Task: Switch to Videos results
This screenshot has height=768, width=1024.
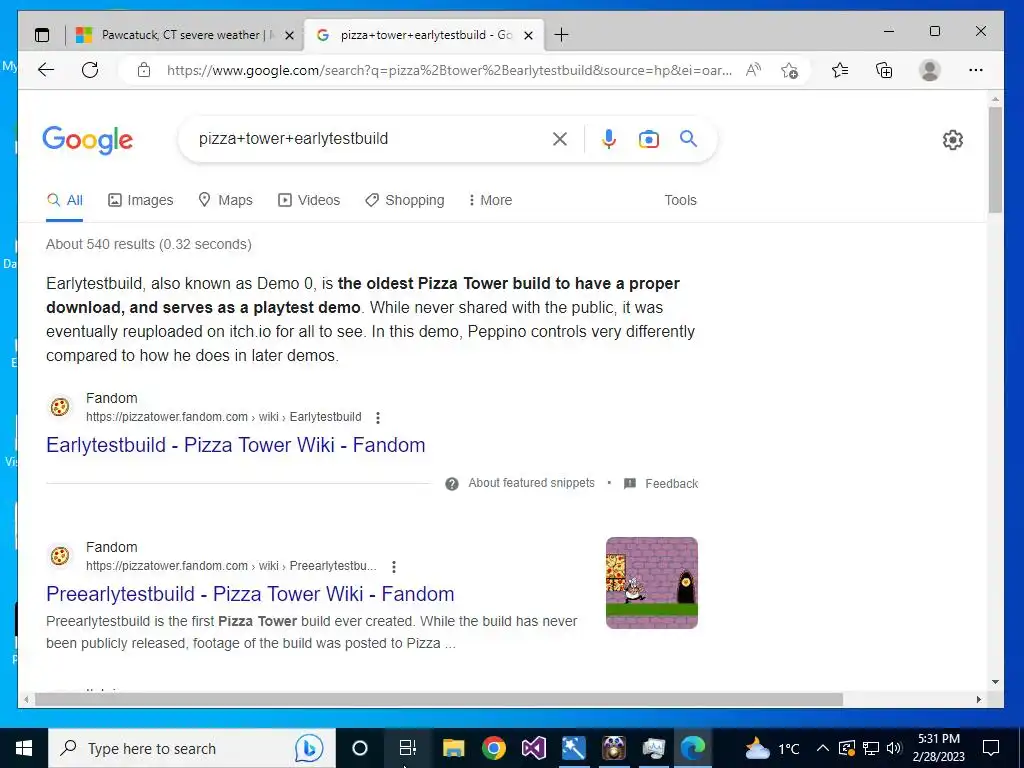Action: (x=309, y=200)
